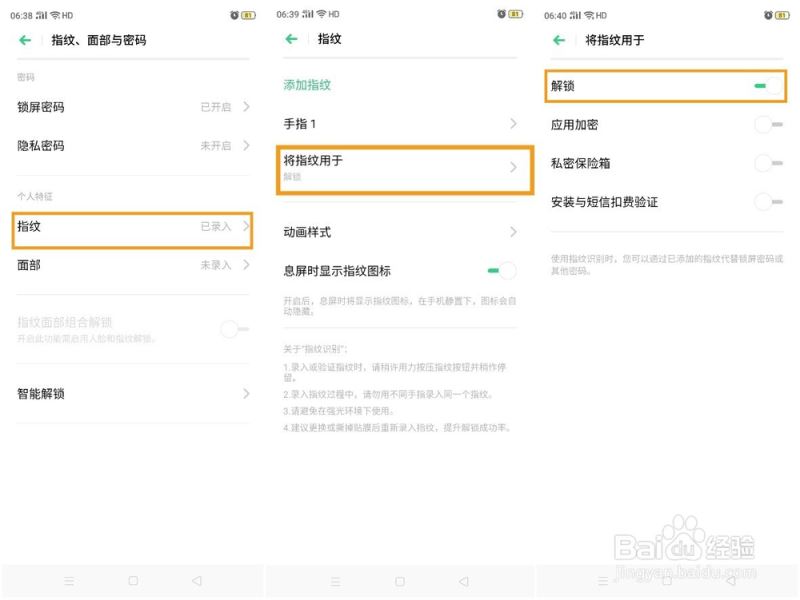Image resolution: width=800 pixels, height=600 pixels.
Task: Tap 将指纹用于 label
Action: 313,161
